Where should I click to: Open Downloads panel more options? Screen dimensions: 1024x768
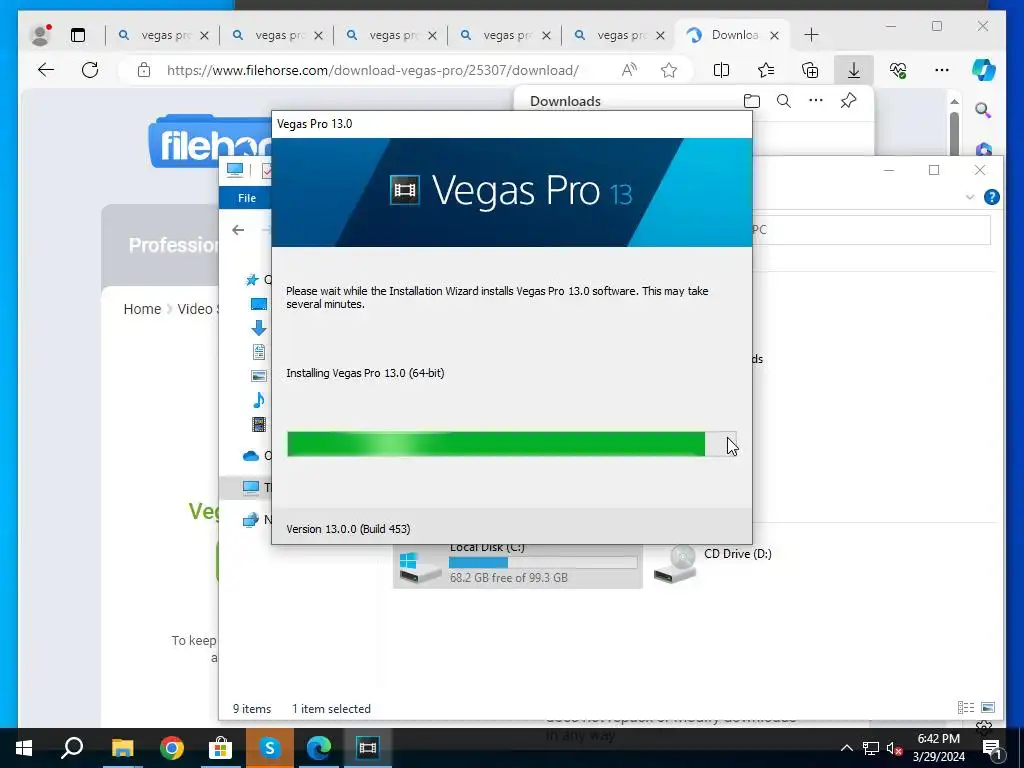coord(816,100)
